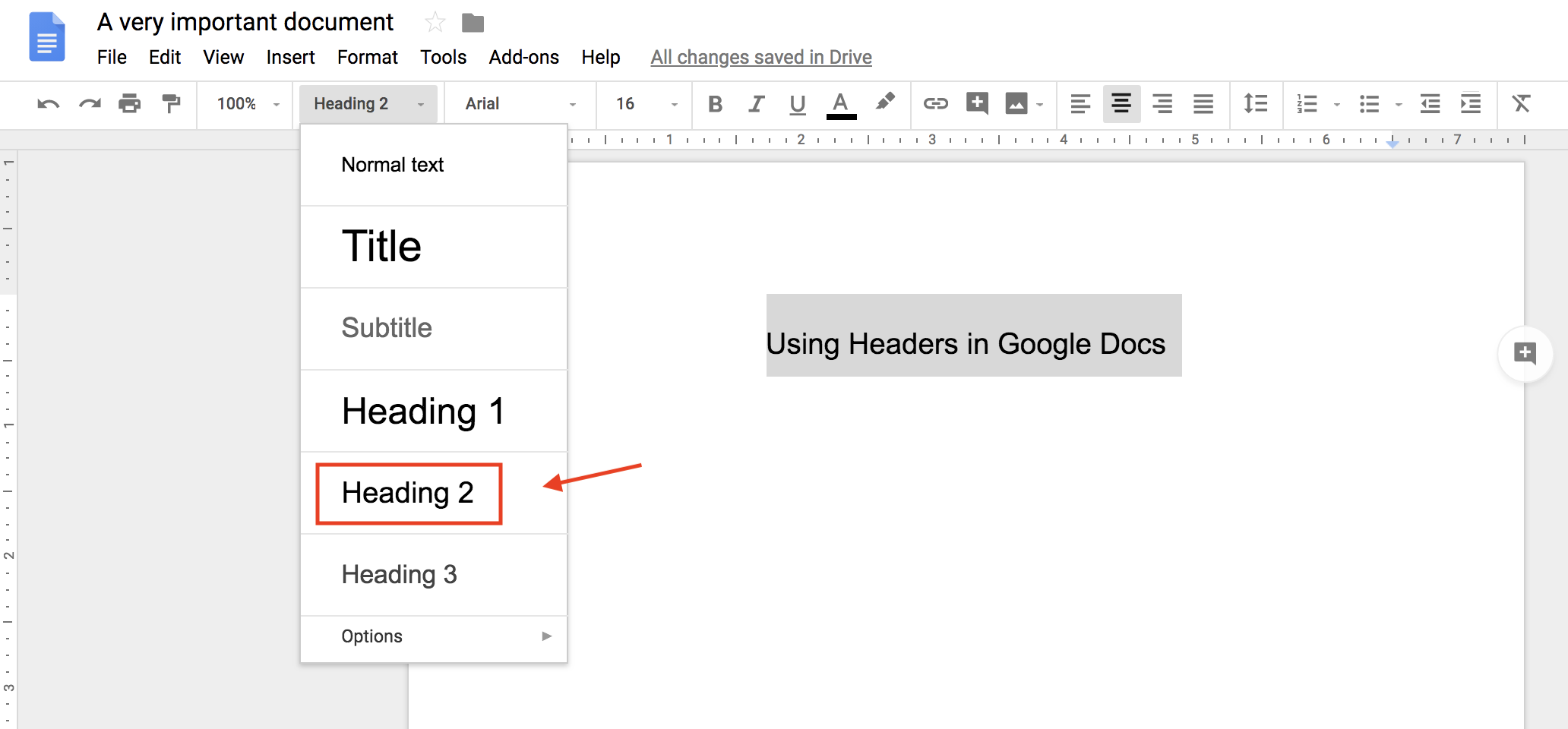Create a bulleted list

(x=1370, y=103)
